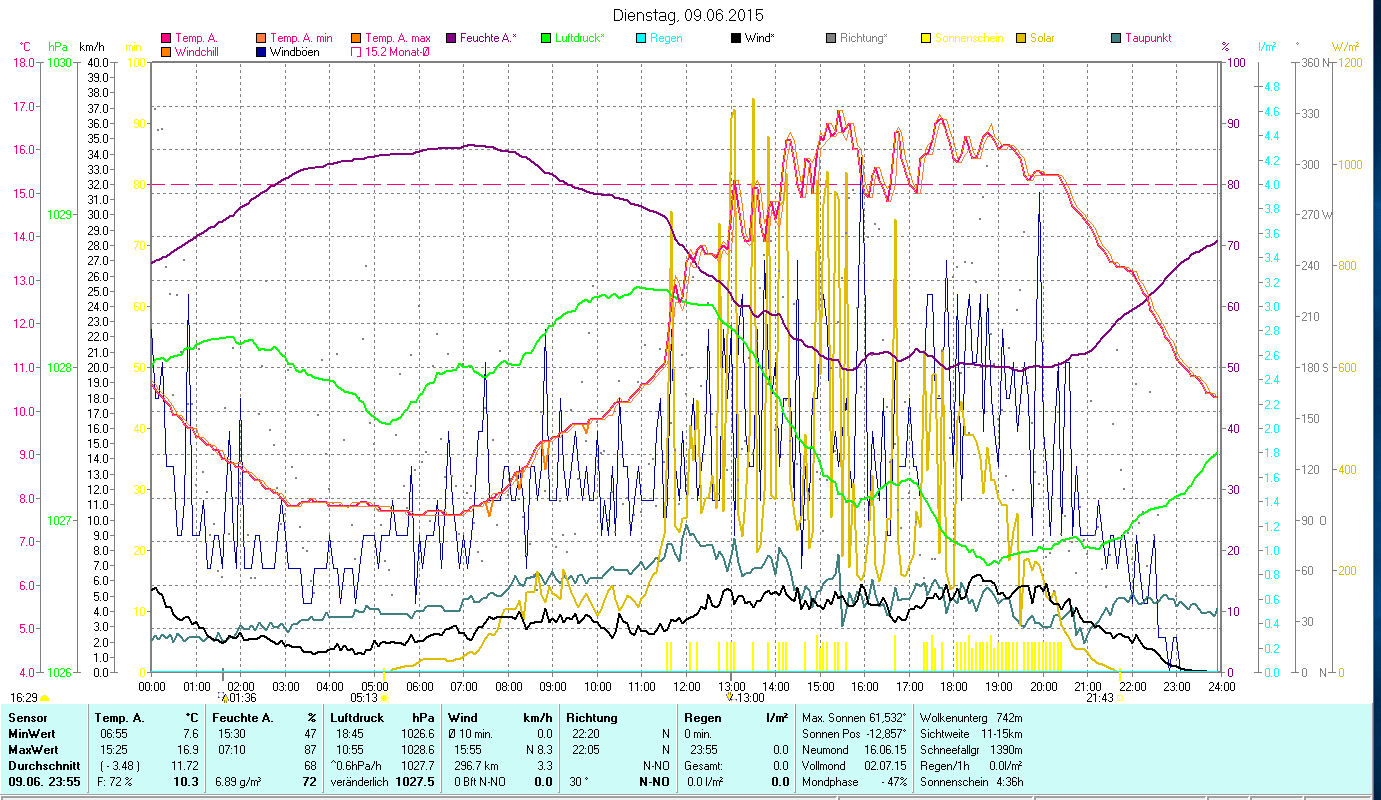Screen dimensions: 1381x800
Task: Click the Luftdruck column header in table
Action: pyautogui.click(x=357, y=718)
